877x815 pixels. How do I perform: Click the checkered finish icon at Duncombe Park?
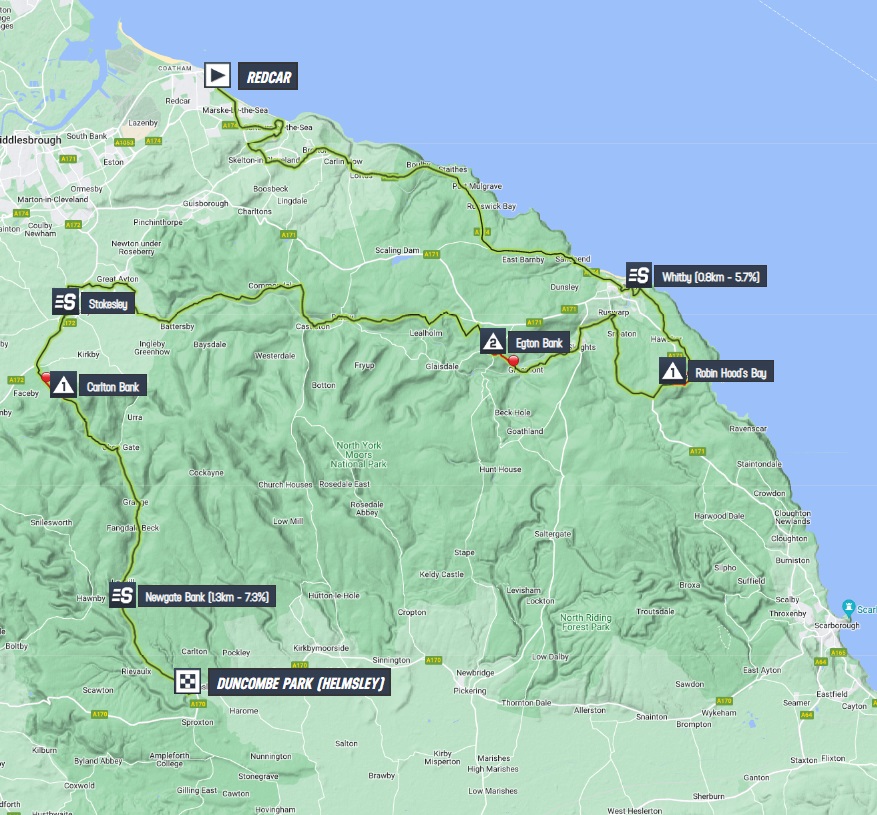click(187, 683)
